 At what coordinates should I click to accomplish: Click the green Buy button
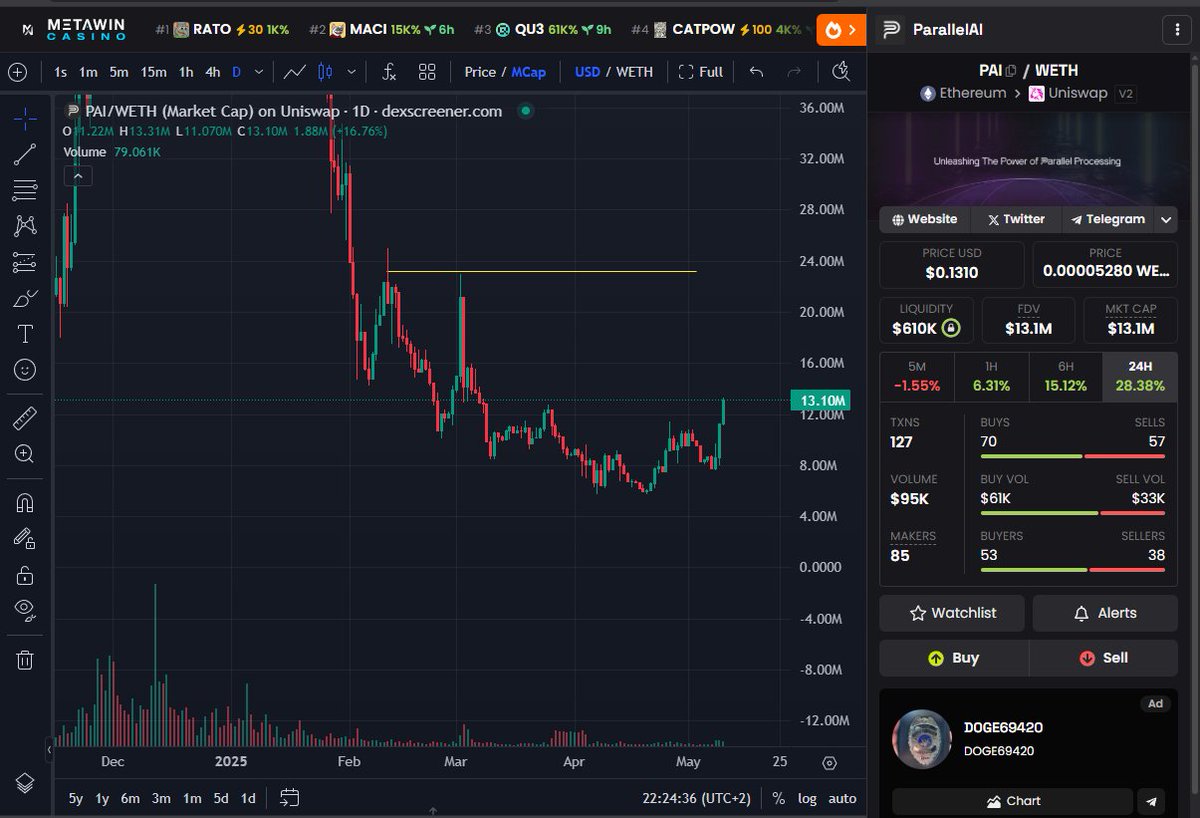tap(954, 658)
